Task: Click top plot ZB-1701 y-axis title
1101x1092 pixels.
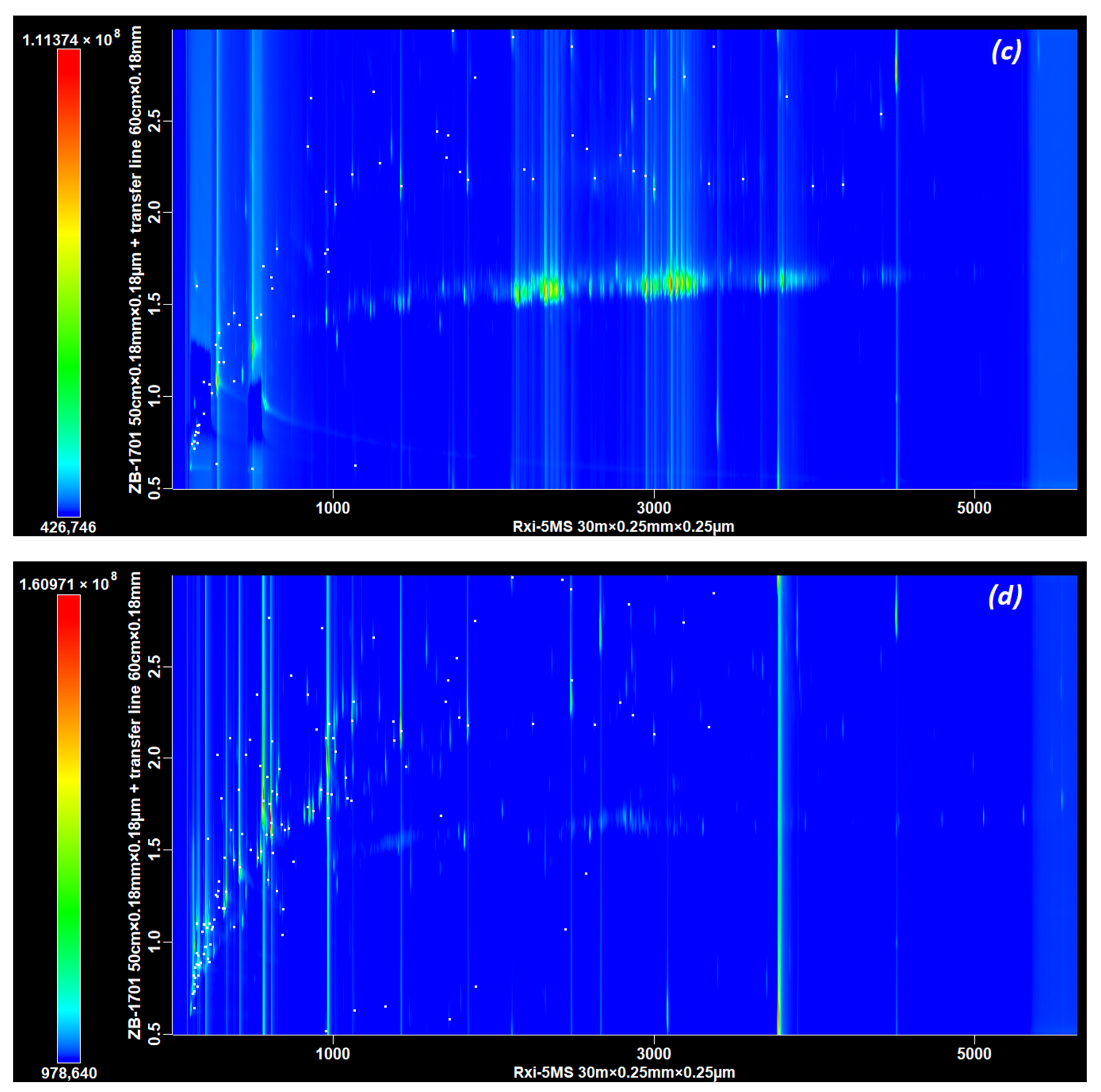Action: tap(135, 259)
